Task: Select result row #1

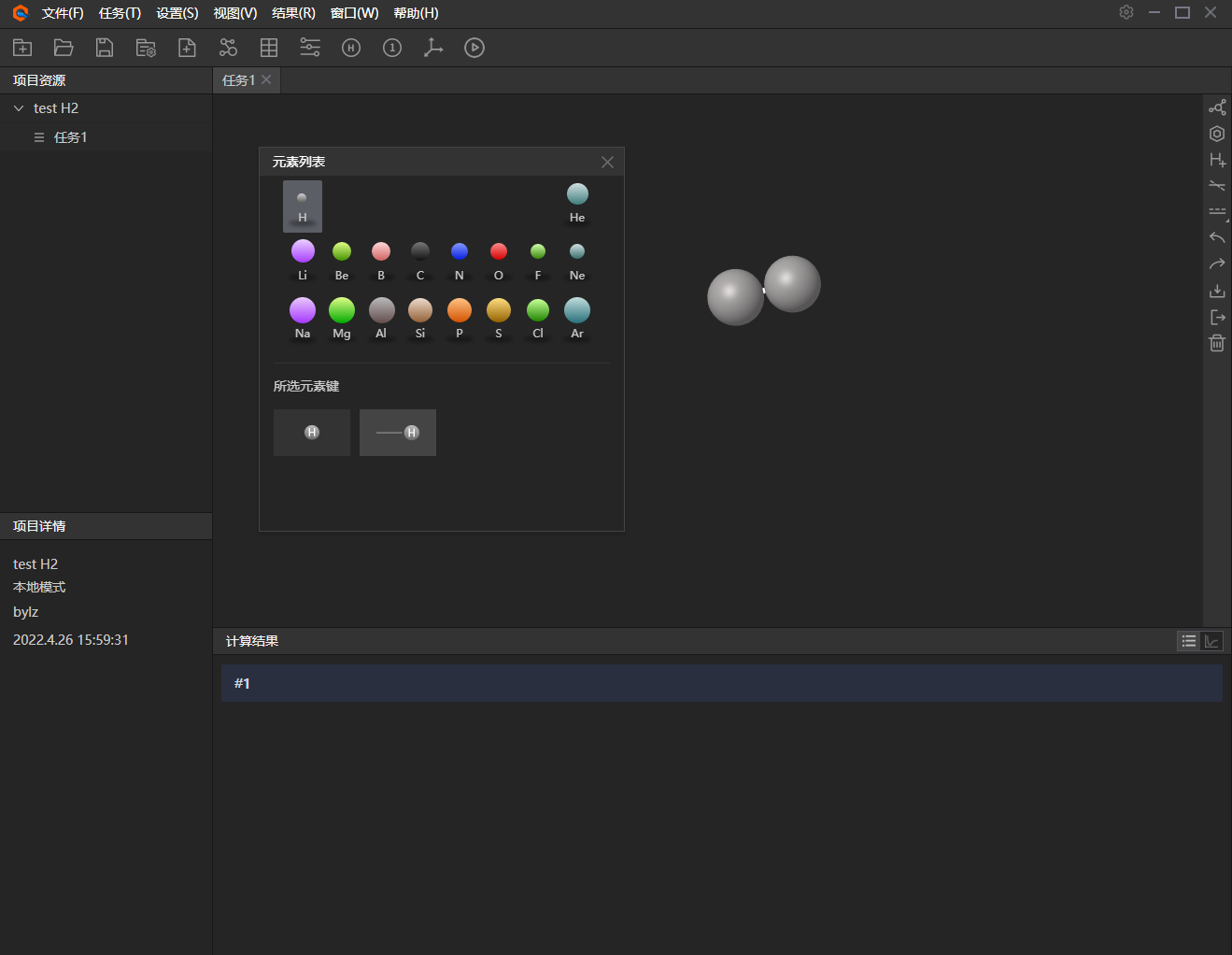Action: pyautogui.click(x=722, y=683)
